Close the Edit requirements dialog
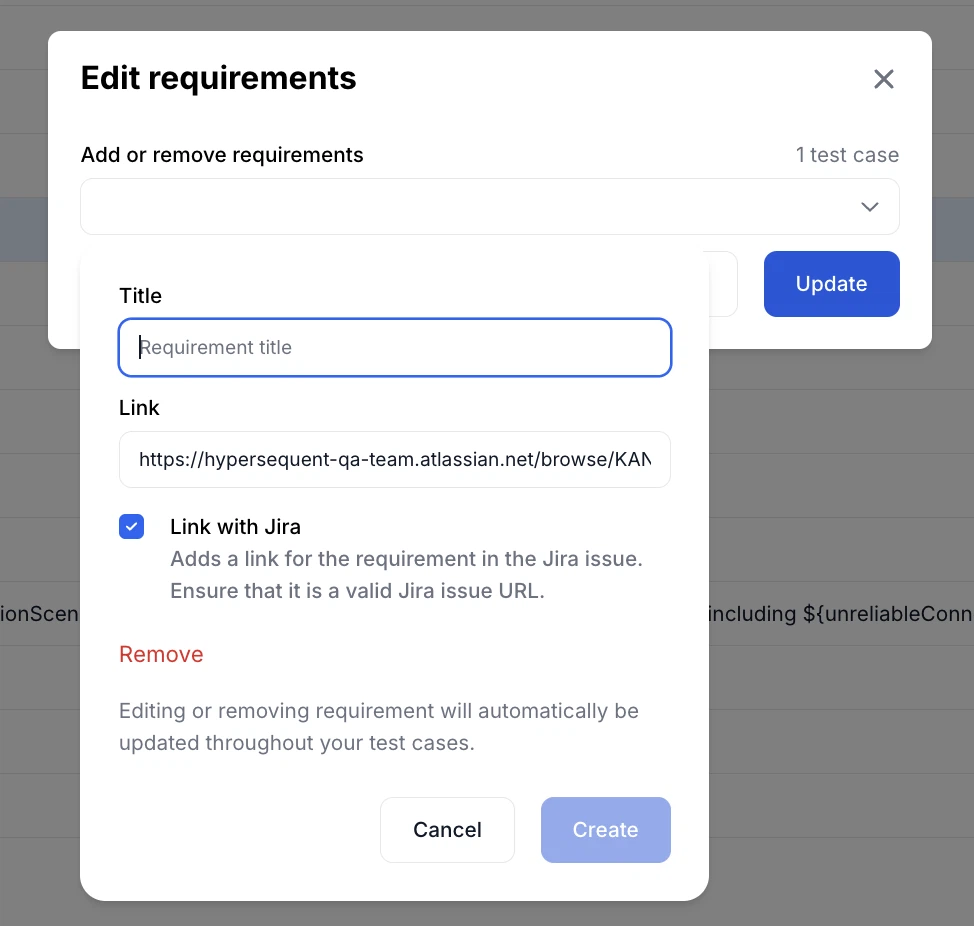Image resolution: width=974 pixels, height=926 pixels. [x=883, y=79]
